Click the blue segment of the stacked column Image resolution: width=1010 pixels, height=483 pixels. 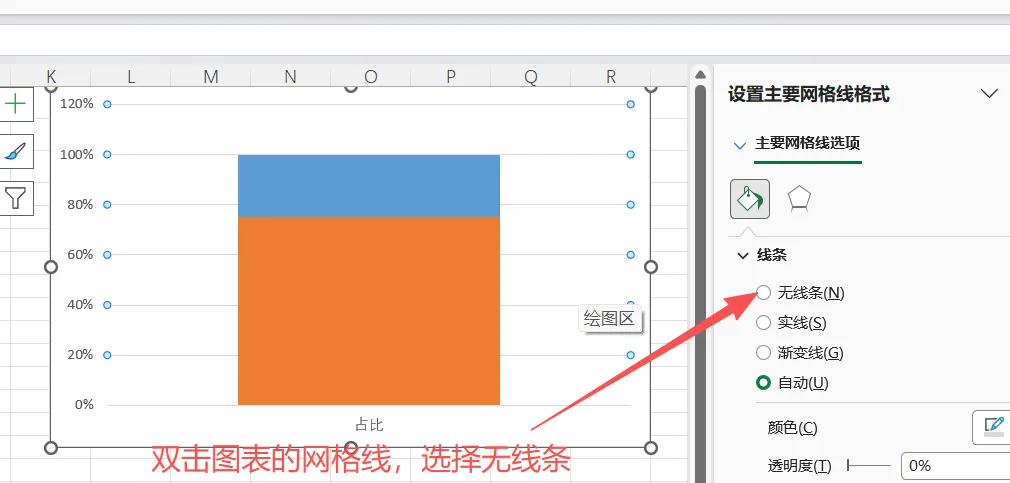pos(369,185)
